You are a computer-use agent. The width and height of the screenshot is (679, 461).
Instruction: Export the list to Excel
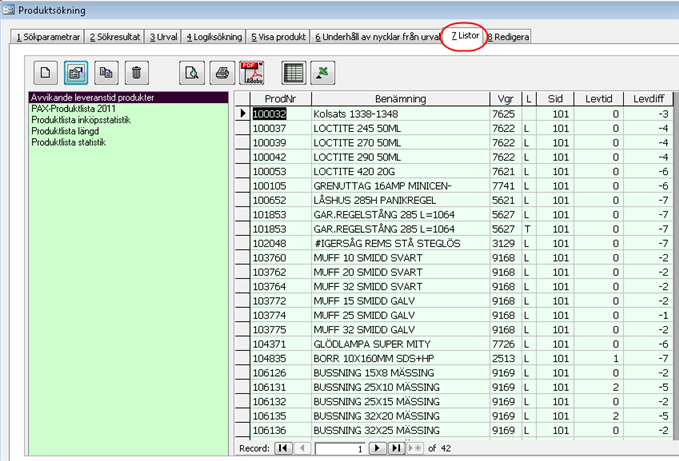pos(324,72)
